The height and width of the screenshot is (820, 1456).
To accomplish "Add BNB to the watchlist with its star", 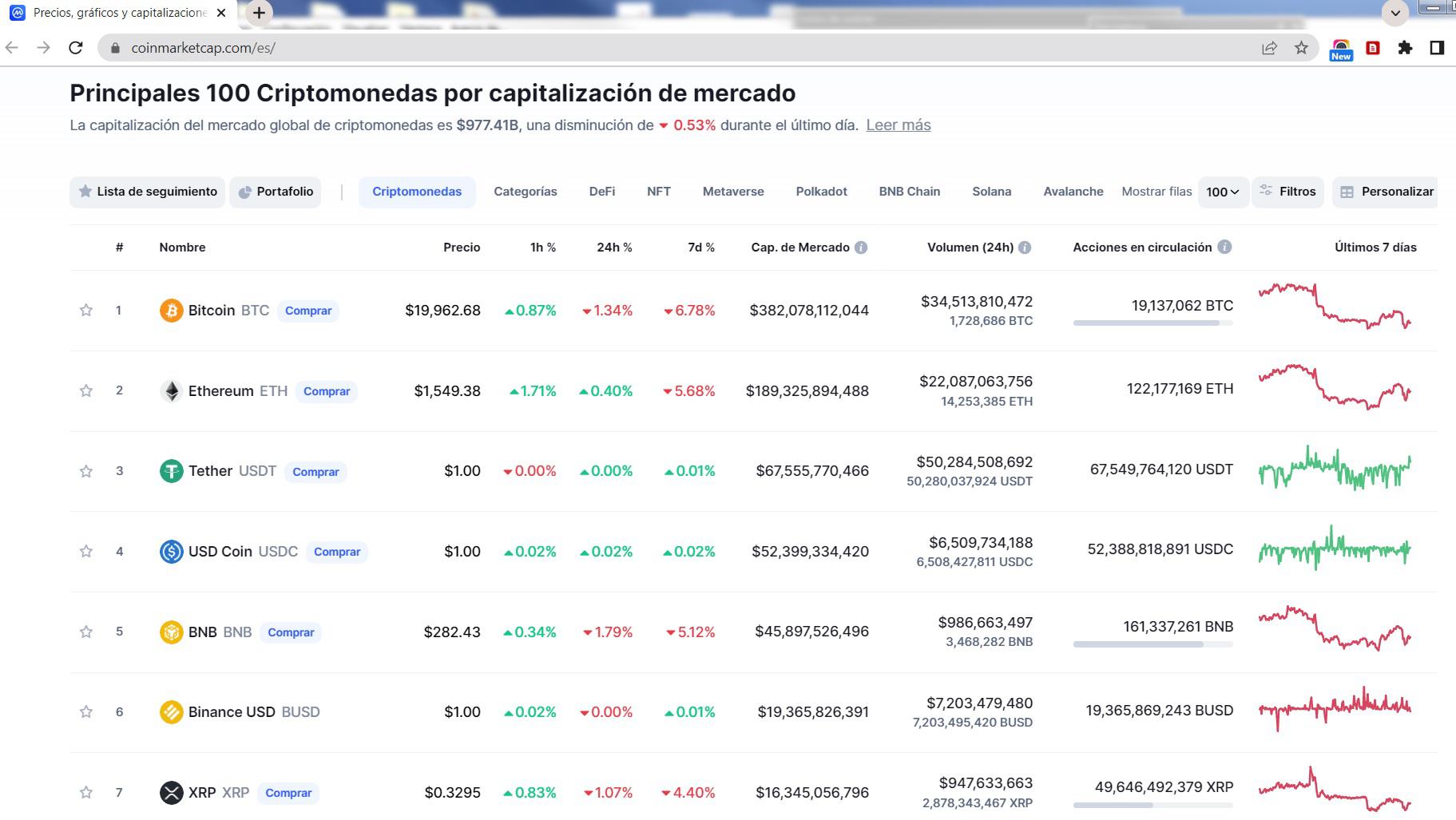I will (x=86, y=632).
